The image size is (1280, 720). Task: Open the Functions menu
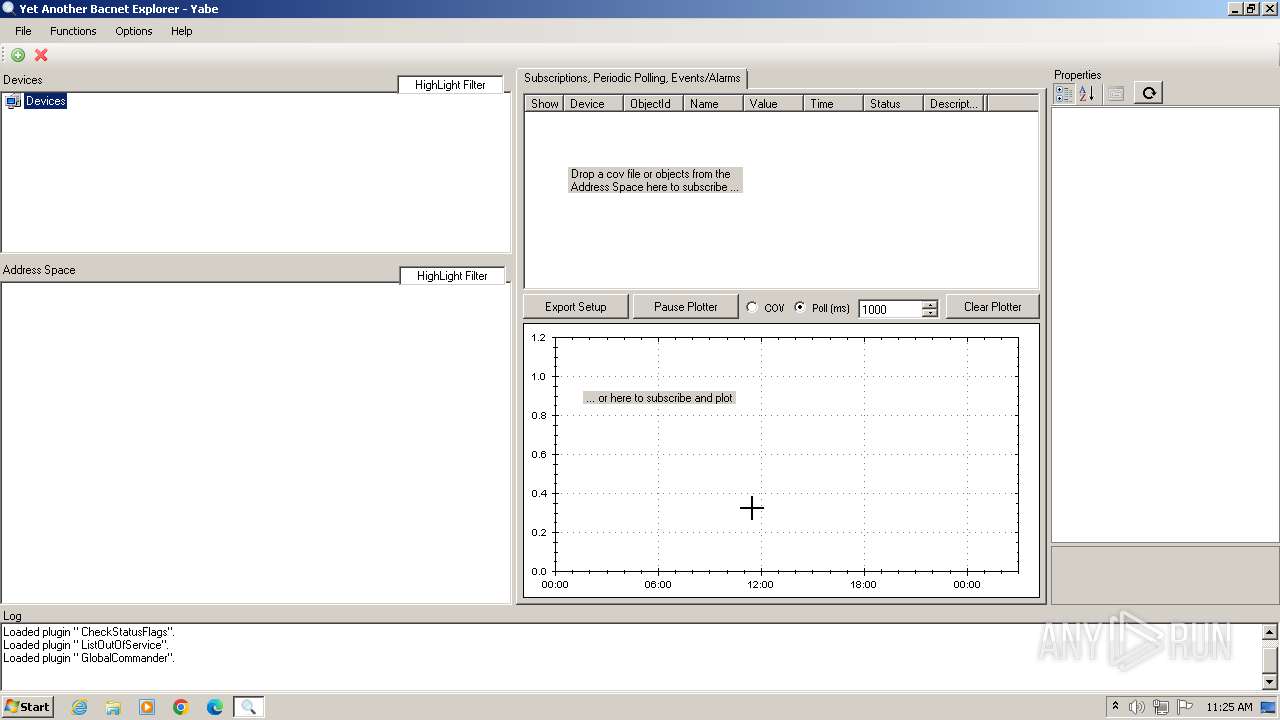pos(73,31)
